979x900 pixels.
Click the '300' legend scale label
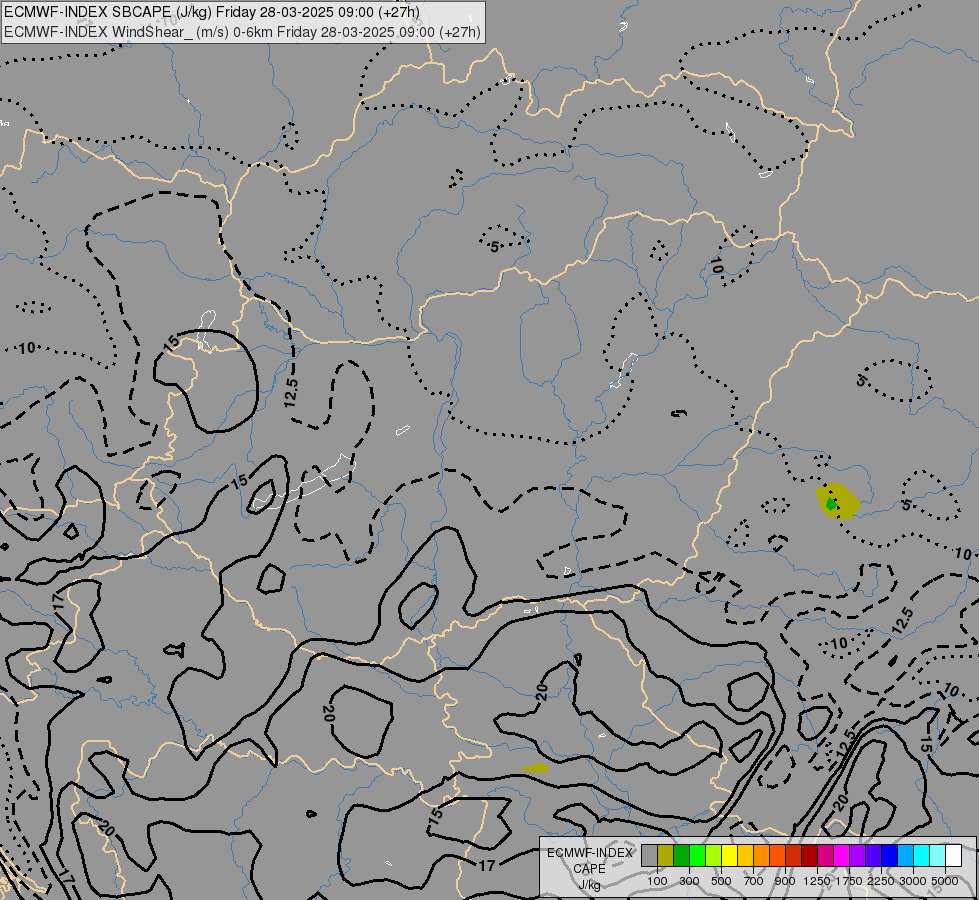(x=689, y=881)
